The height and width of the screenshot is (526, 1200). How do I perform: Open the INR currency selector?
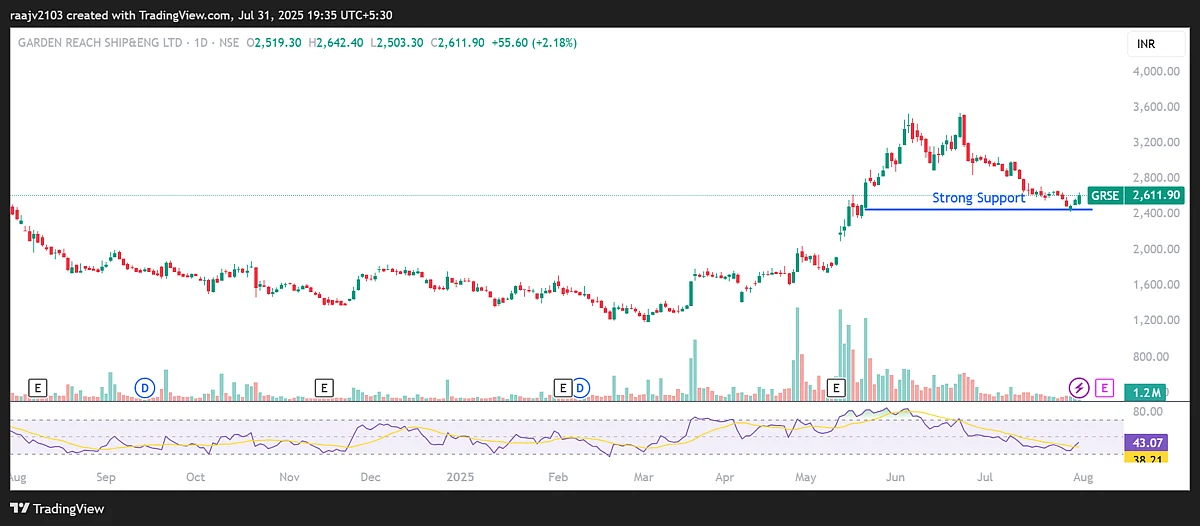[1157, 45]
